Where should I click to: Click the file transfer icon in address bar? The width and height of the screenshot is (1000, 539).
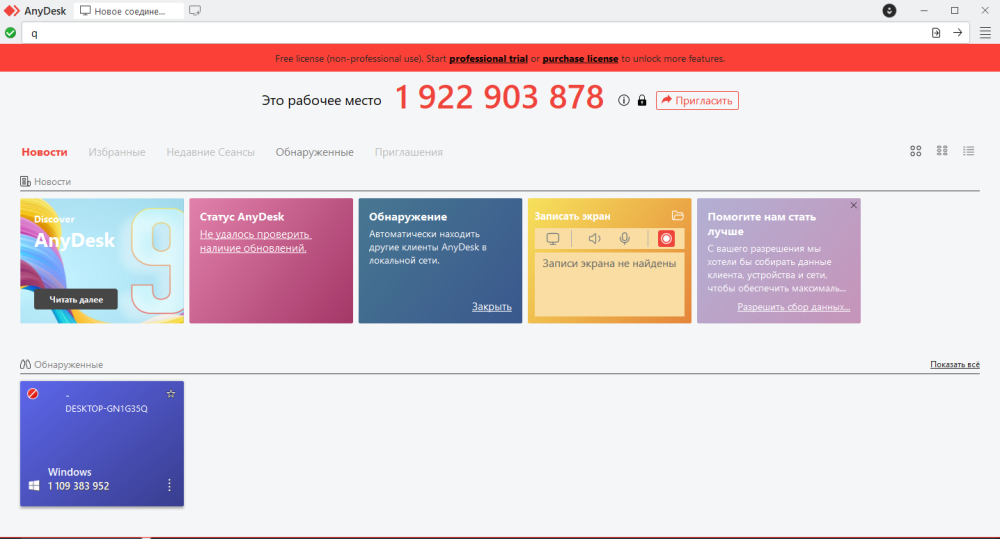click(x=936, y=33)
